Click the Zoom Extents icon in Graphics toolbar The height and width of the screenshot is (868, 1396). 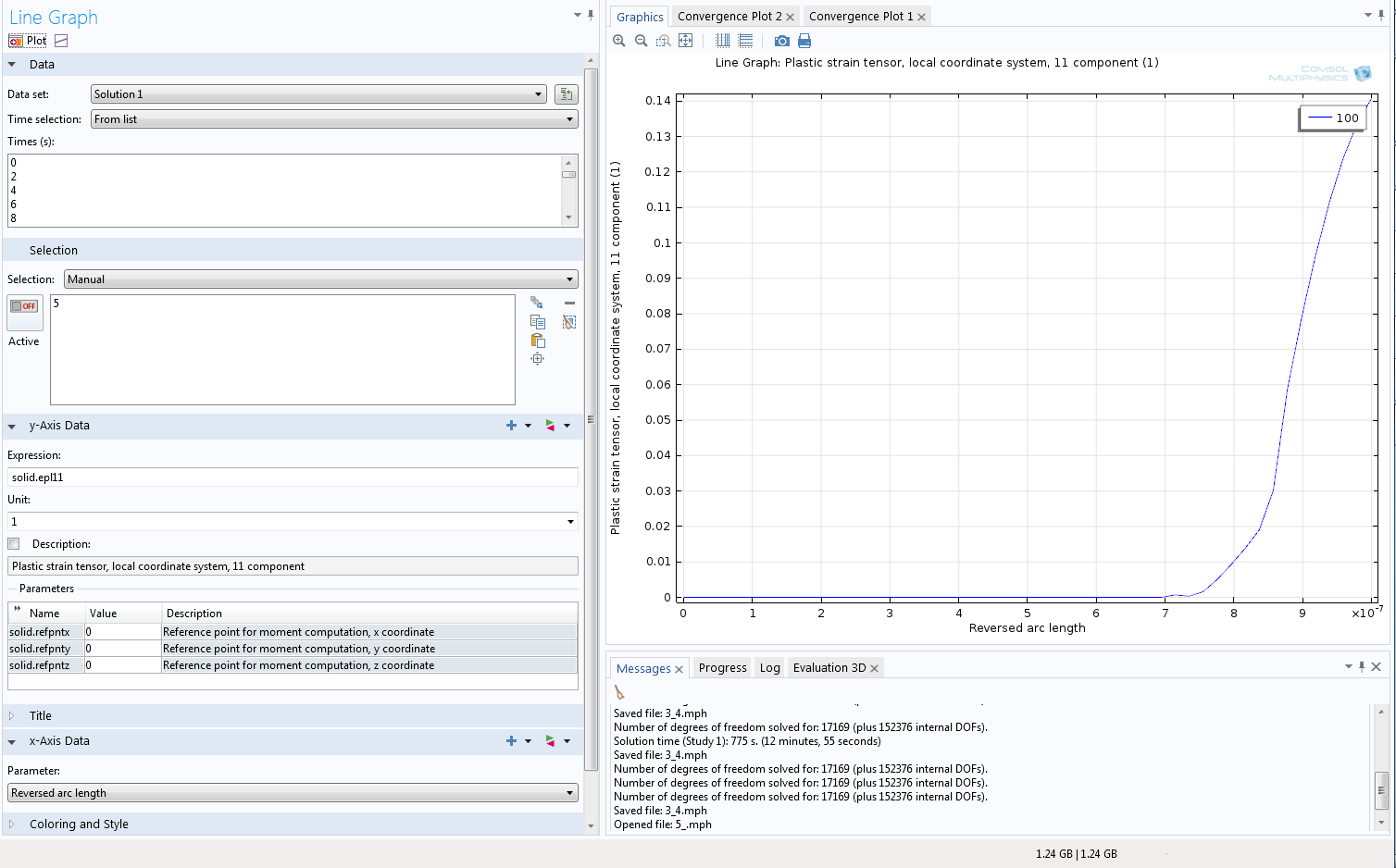[x=686, y=41]
